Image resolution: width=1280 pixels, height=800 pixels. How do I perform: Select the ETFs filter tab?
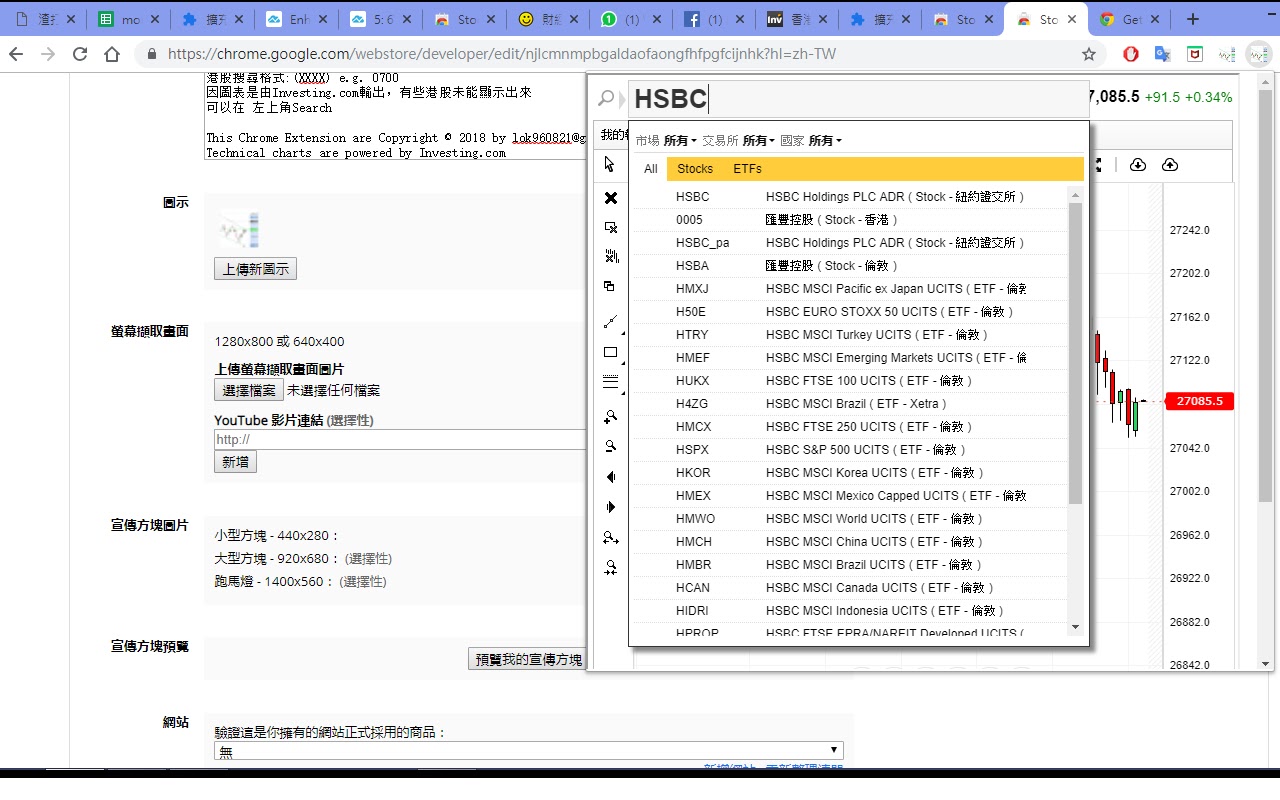click(747, 169)
